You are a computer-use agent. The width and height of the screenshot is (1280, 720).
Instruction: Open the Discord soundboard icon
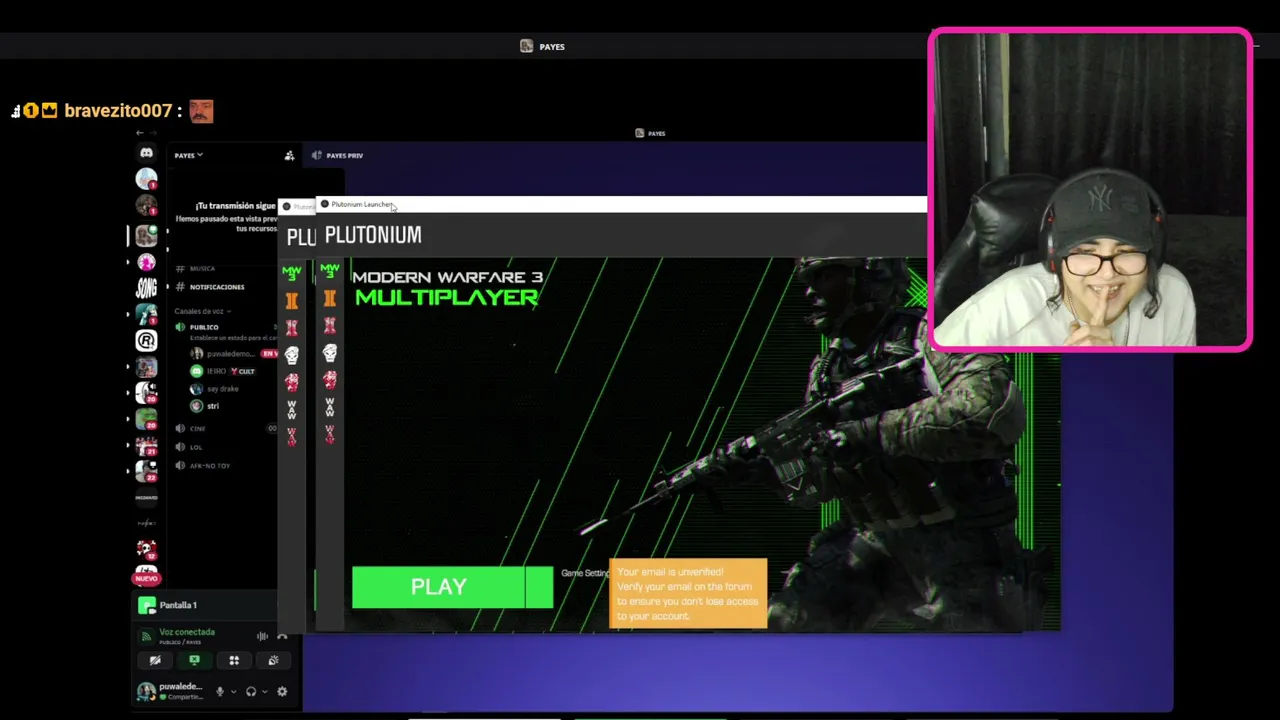[x=273, y=660]
